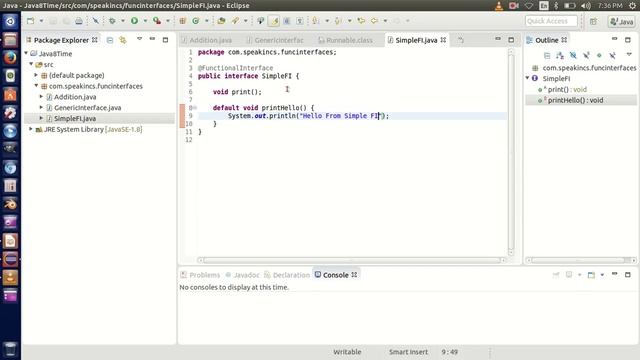Open the Run button dropdown arrow

145,21
